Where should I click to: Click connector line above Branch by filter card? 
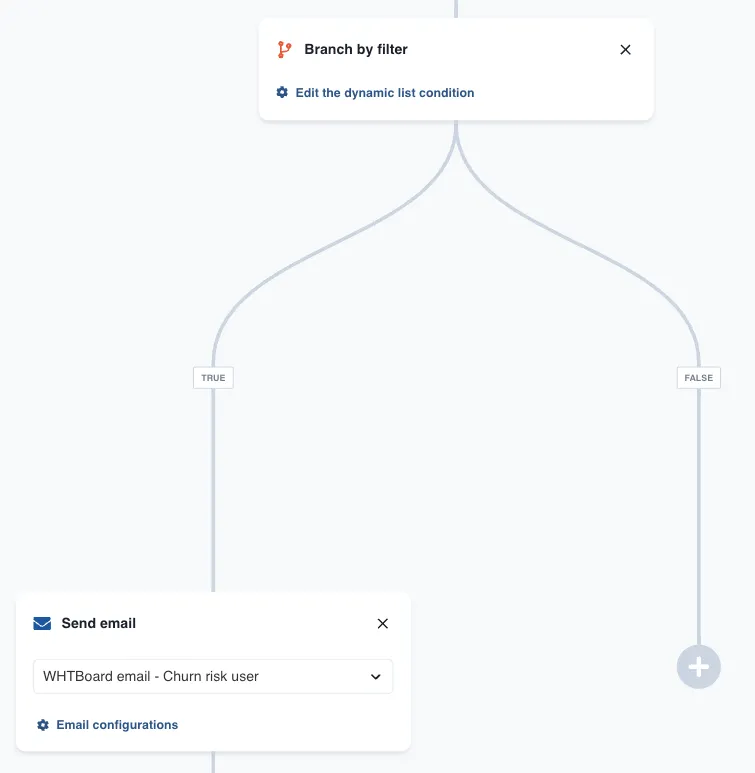456,8
